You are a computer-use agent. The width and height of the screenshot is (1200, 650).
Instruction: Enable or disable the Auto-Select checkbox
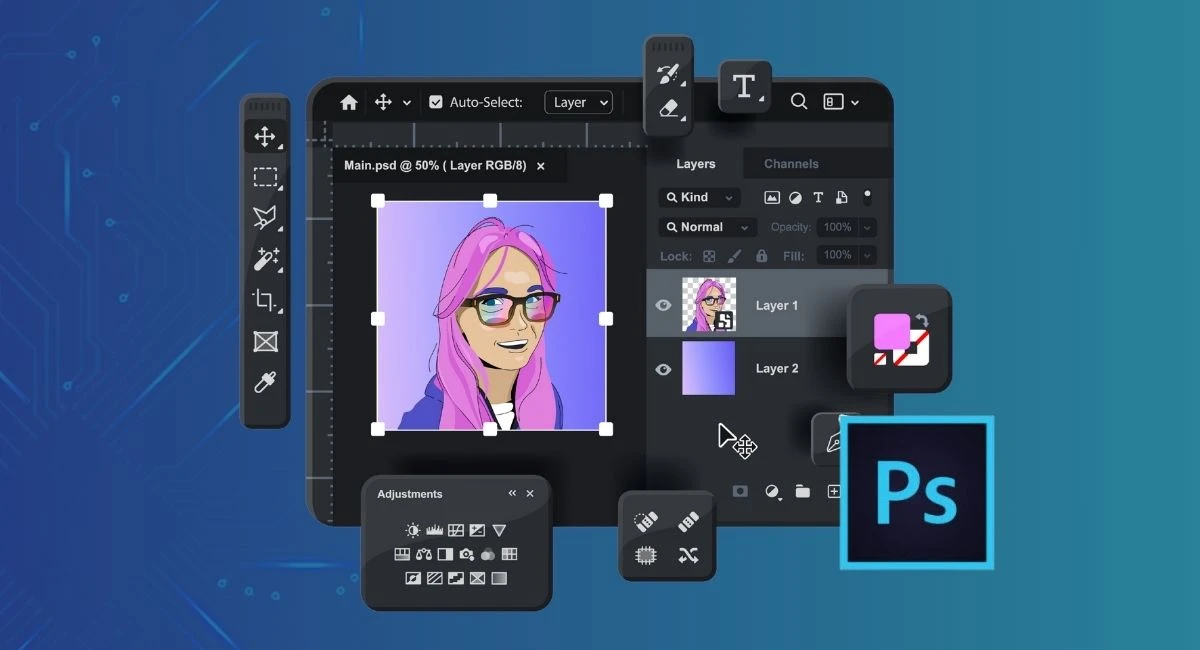(x=435, y=102)
